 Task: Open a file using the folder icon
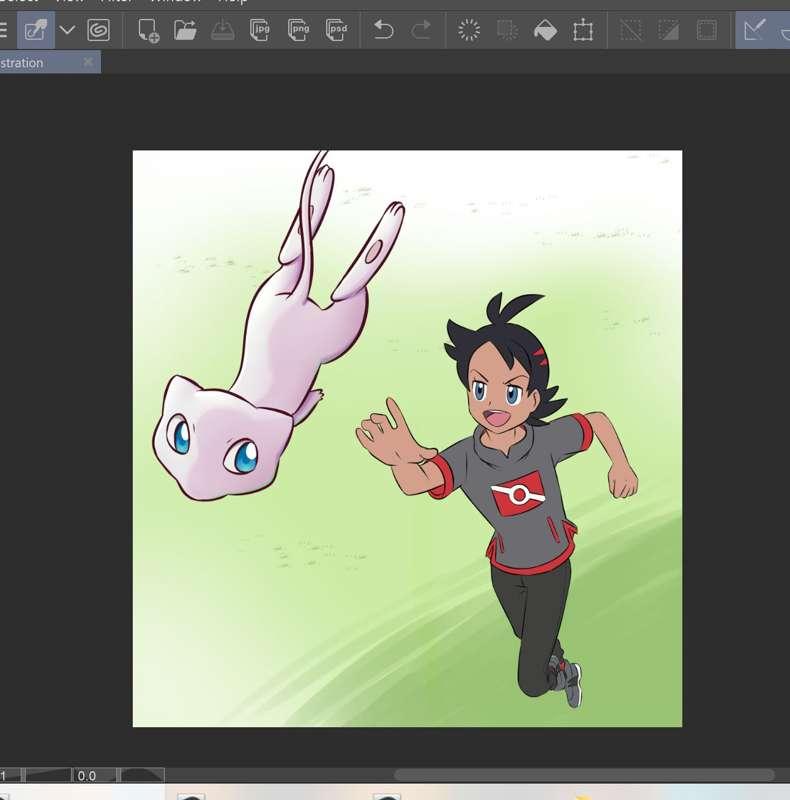pyautogui.click(x=185, y=30)
